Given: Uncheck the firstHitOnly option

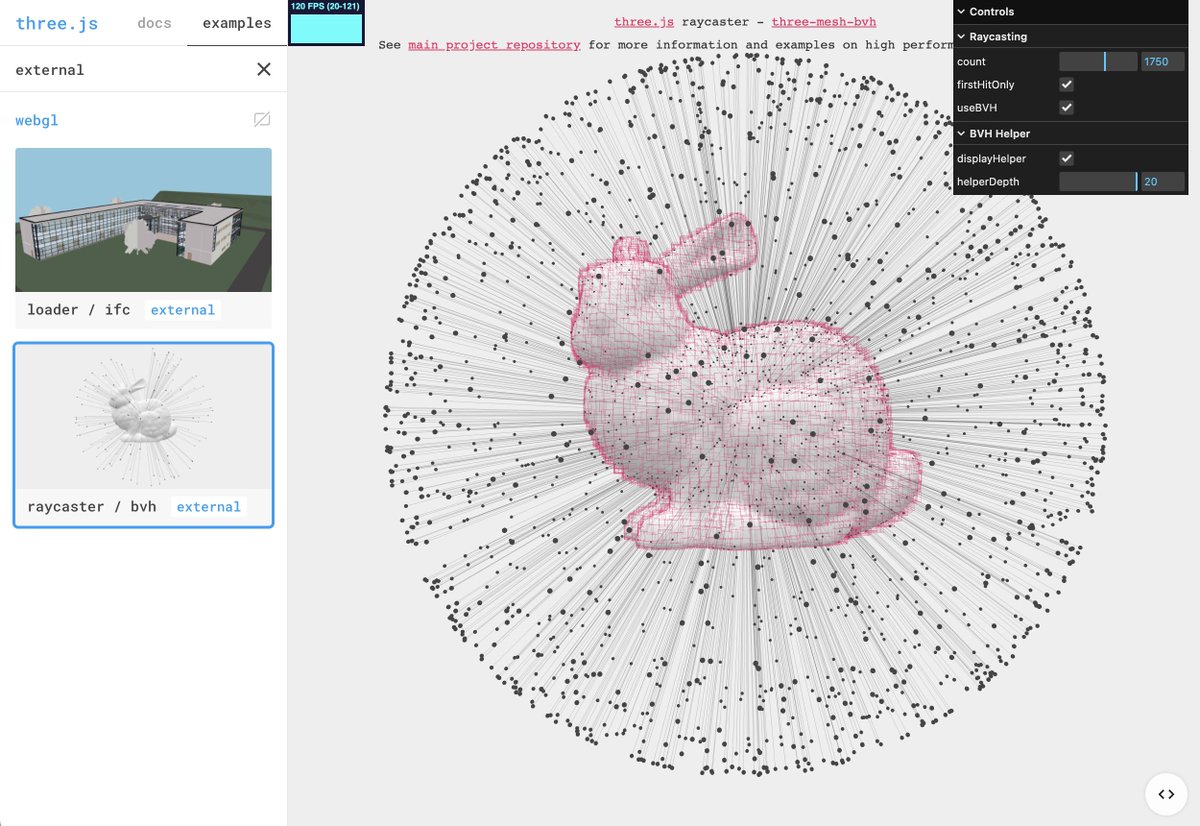Looking at the screenshot, I should point(1066,84).
